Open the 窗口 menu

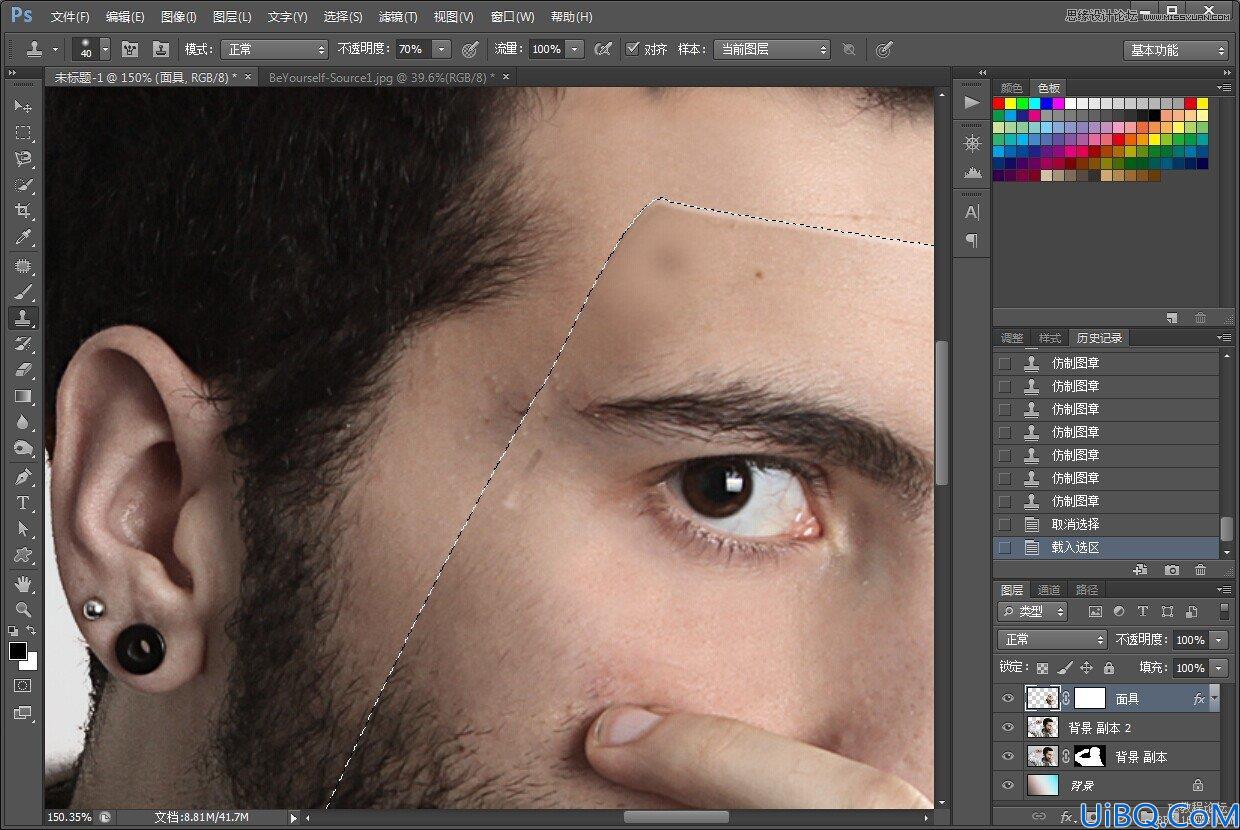click(513, 17)
